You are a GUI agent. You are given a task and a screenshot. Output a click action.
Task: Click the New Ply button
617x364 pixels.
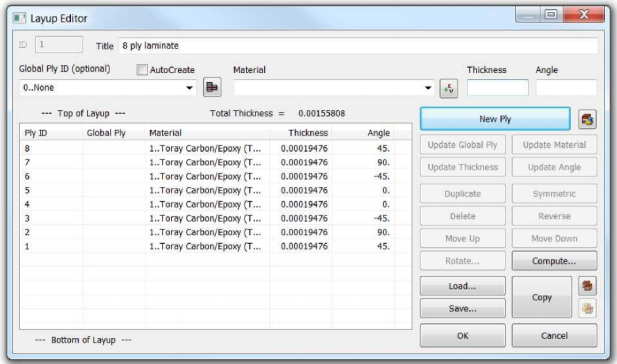pos(495,119)
